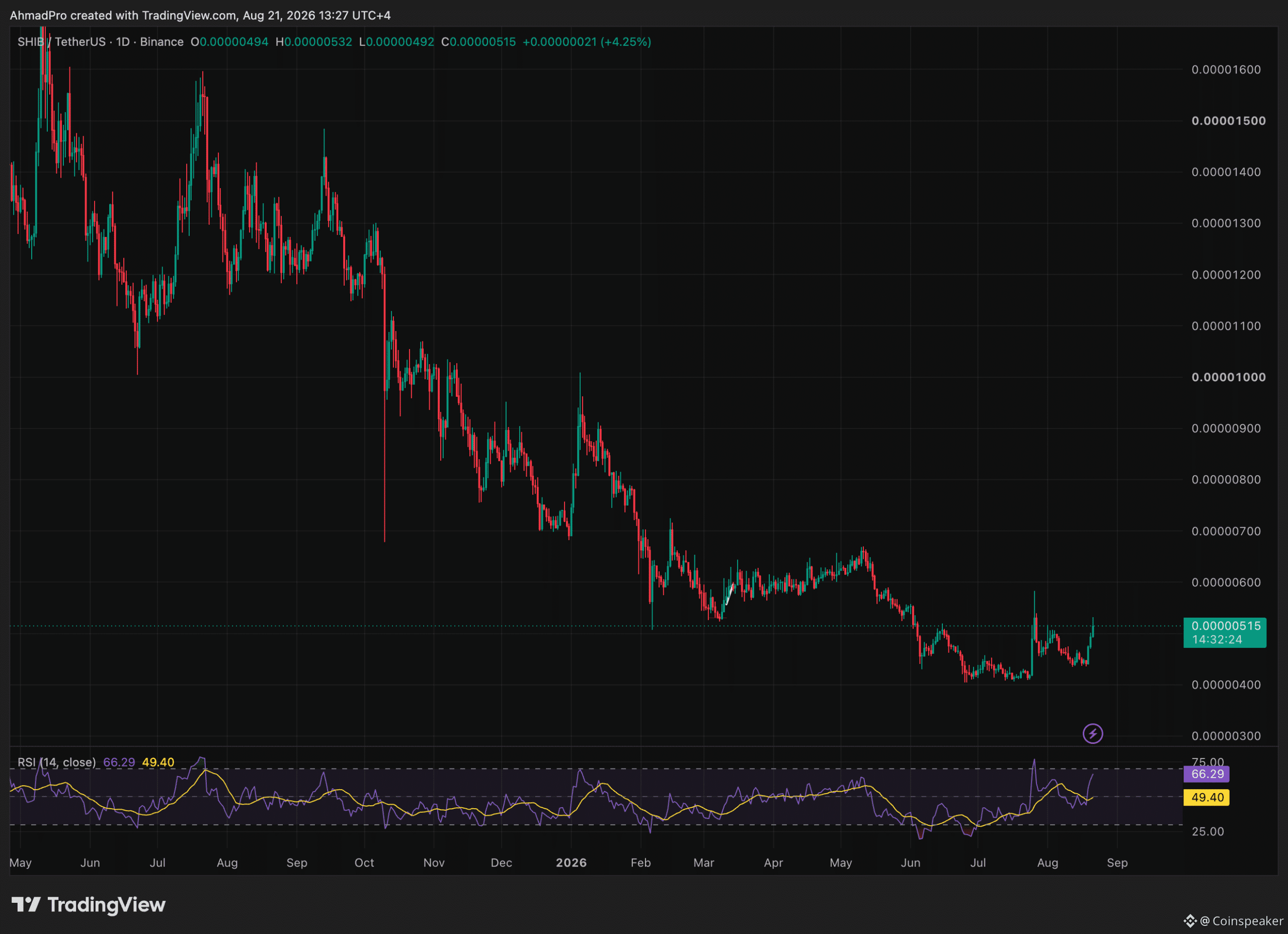Click the yellow 49.40 value in RSI legend
The height and width of the screenshot is (934, 1288).
[158, 762]
